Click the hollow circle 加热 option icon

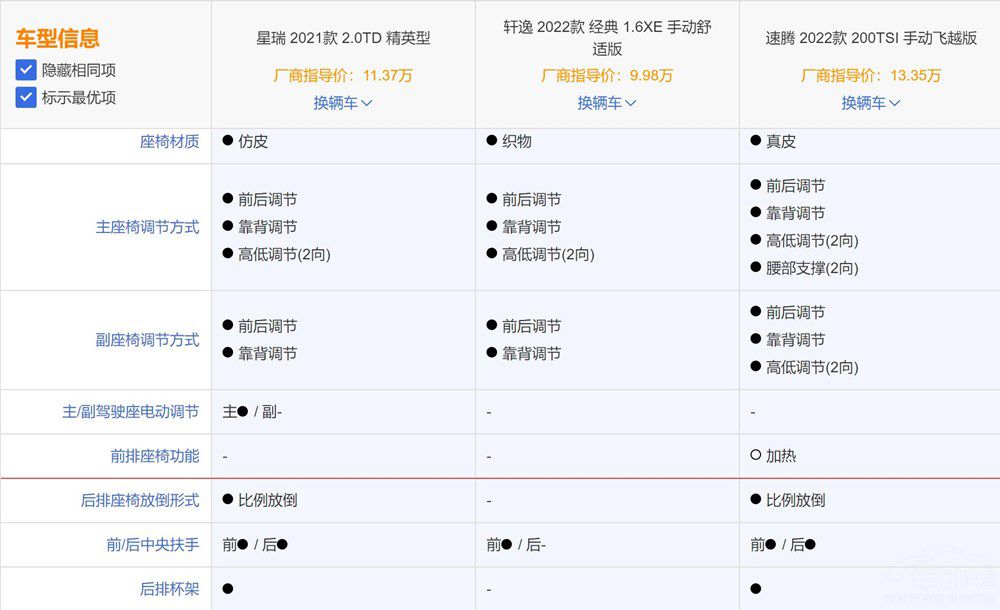tap(756, 456)
